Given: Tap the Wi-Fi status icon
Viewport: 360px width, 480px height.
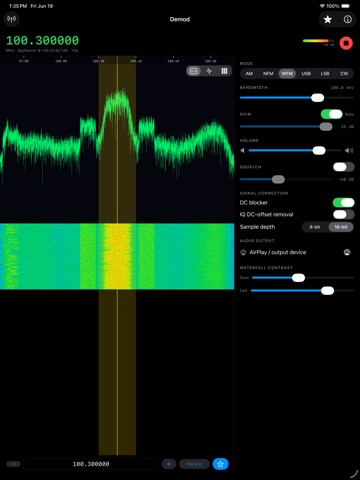Looking at the screenshot, I should click(x=322, y=6).
